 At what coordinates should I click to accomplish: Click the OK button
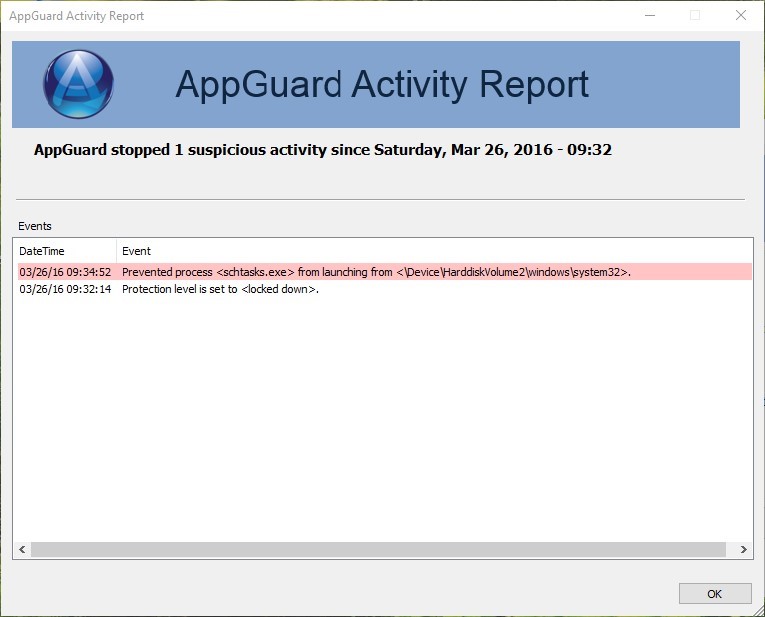(x=715, y=594)
